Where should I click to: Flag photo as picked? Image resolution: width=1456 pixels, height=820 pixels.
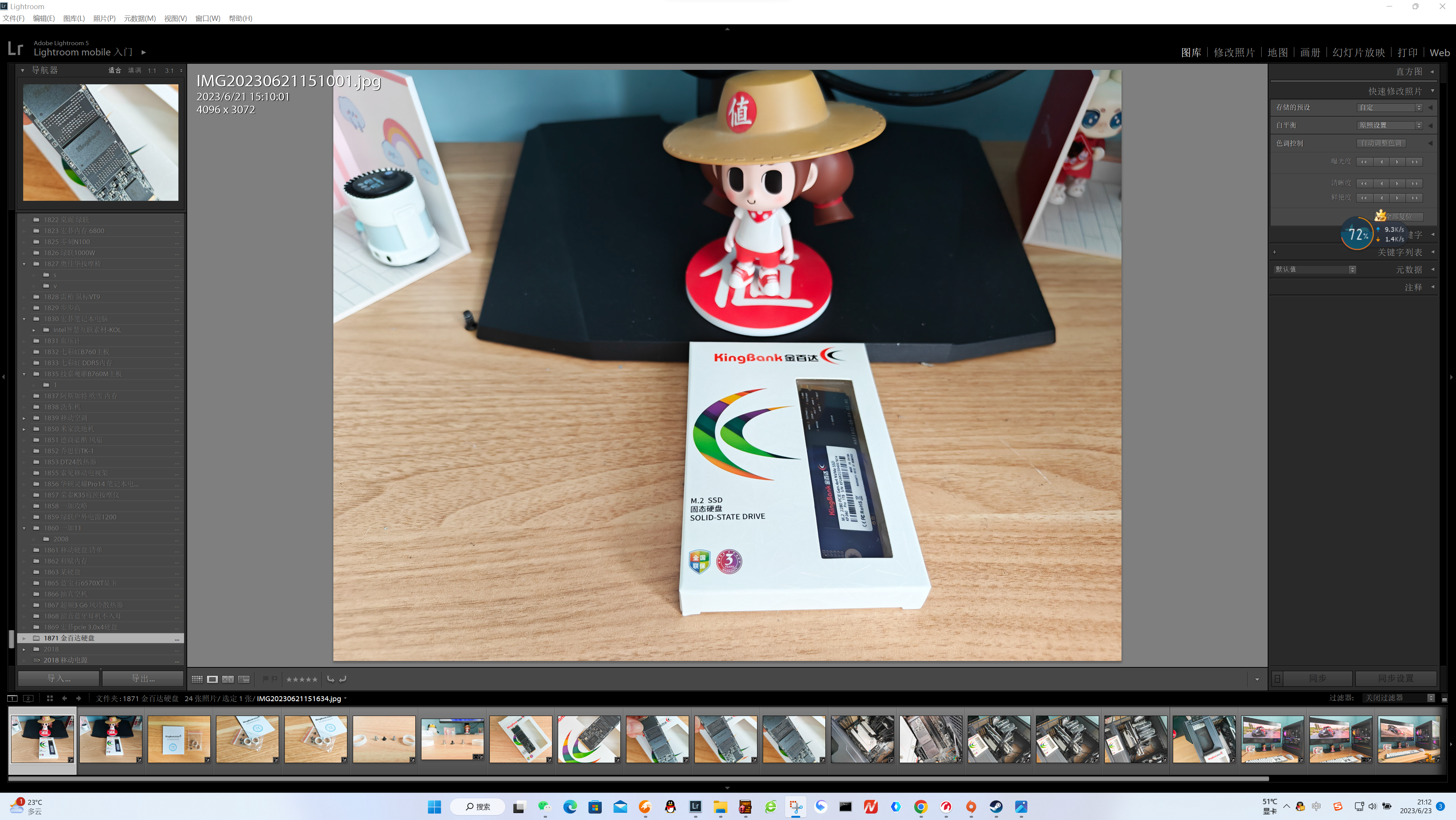(265, 679)
